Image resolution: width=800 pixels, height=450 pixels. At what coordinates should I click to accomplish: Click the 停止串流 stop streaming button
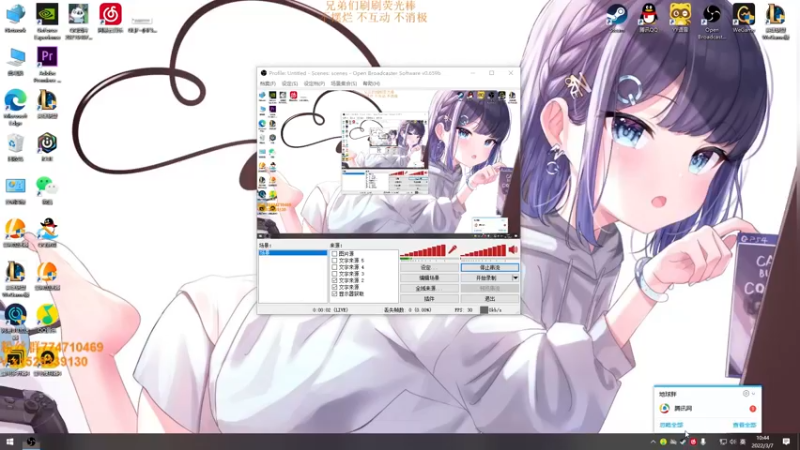pos(489,267)
